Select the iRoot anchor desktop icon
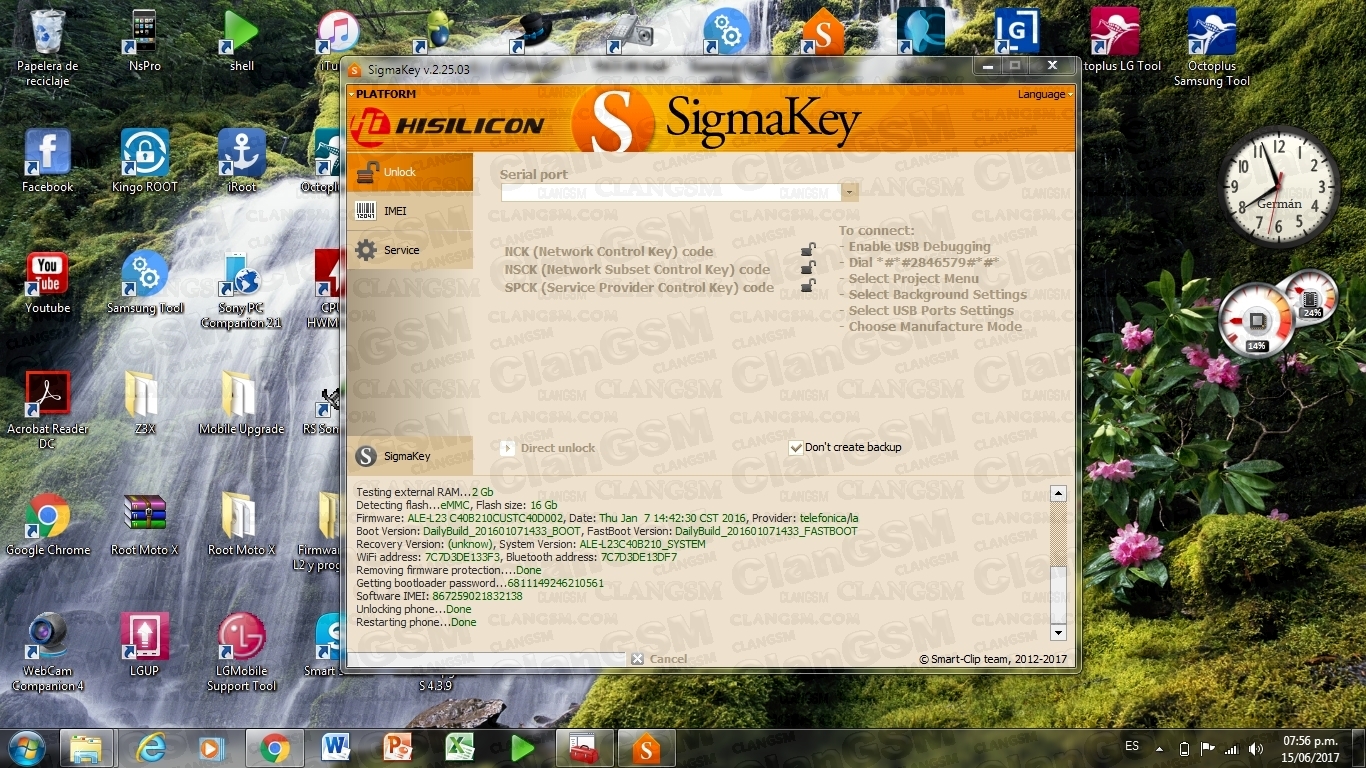The height and width of the screenshot is (768, 1366). (x=241, y=162)
